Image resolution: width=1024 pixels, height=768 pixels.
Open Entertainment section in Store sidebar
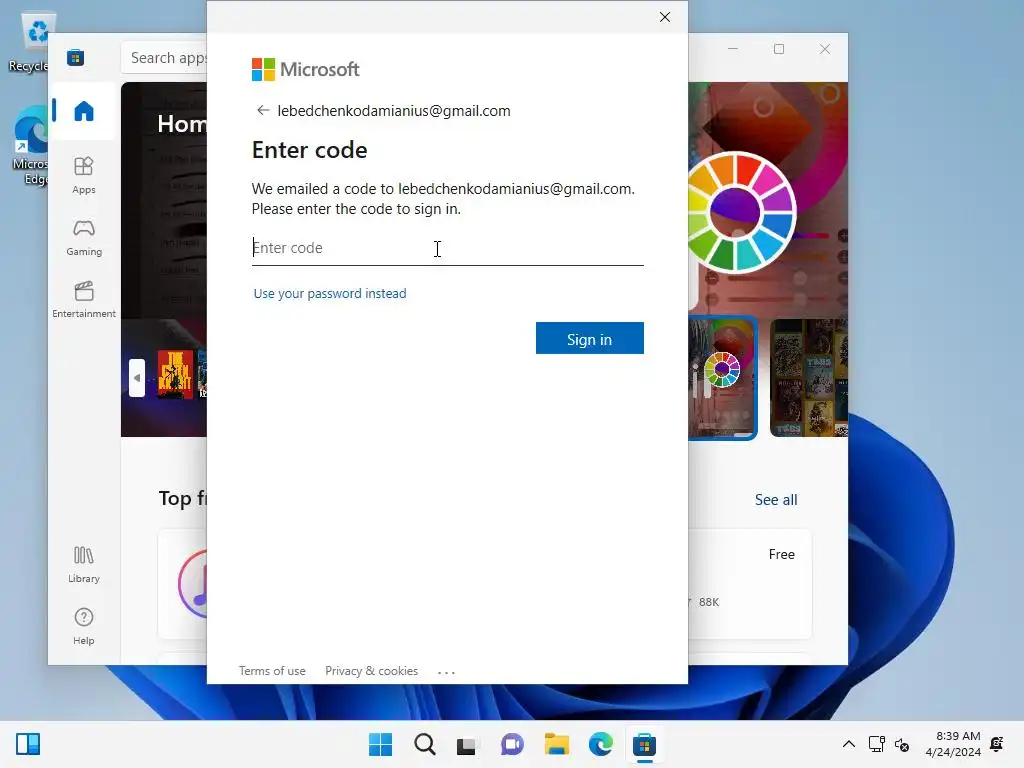(x=84, y=299)
